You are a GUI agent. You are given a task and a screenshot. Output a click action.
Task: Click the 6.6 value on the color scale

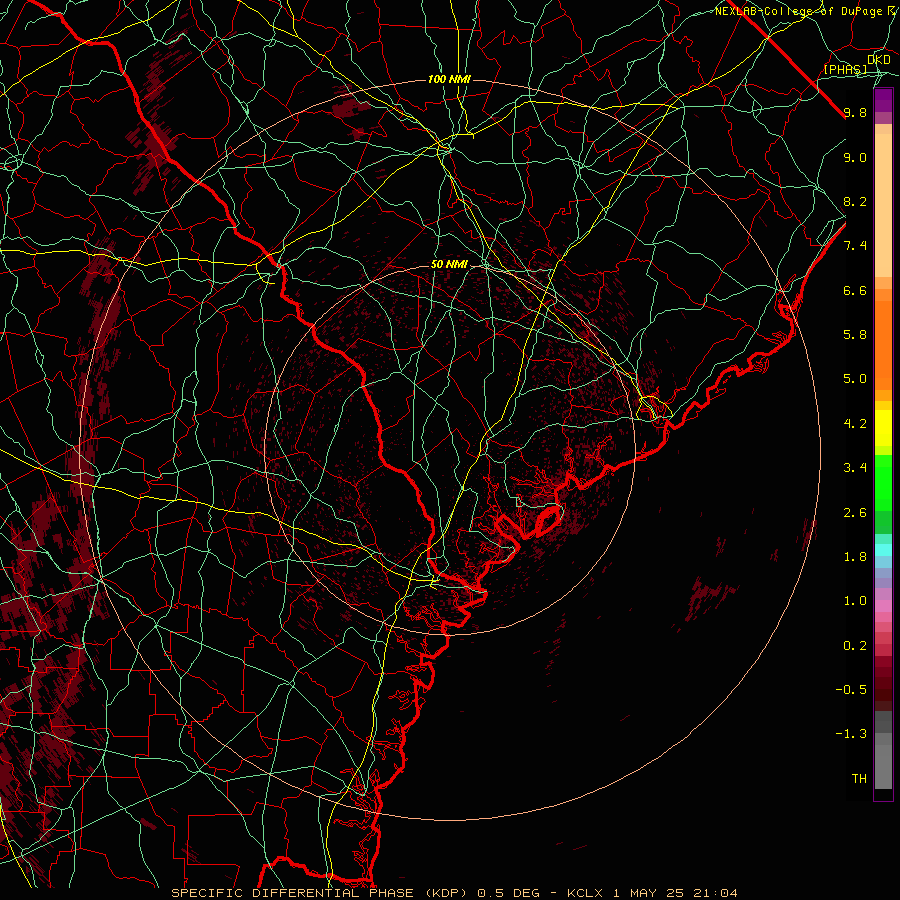[x=855, y=290]
